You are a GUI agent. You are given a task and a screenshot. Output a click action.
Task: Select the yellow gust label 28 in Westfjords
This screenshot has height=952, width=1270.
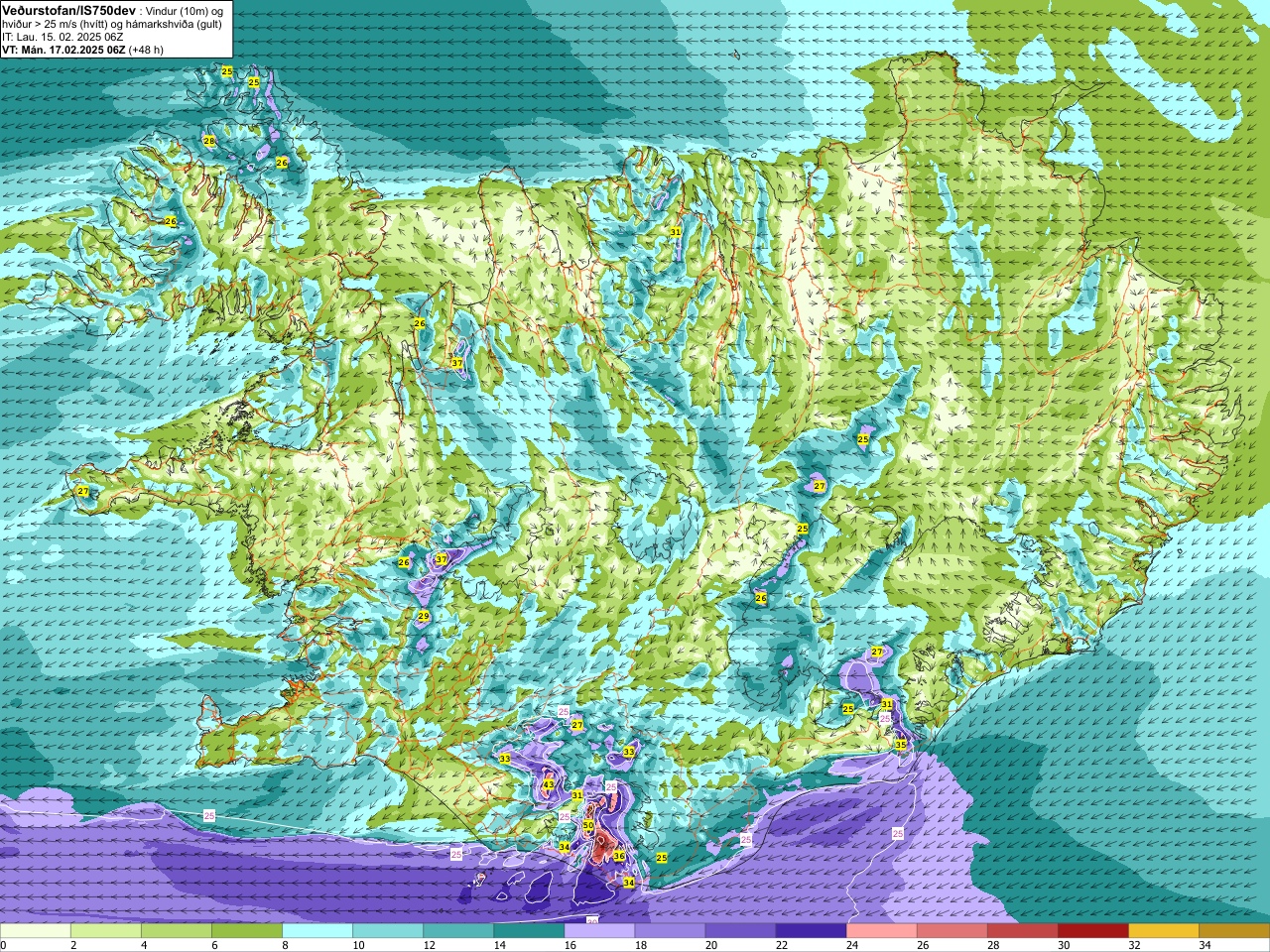click(x=208, y=141)
